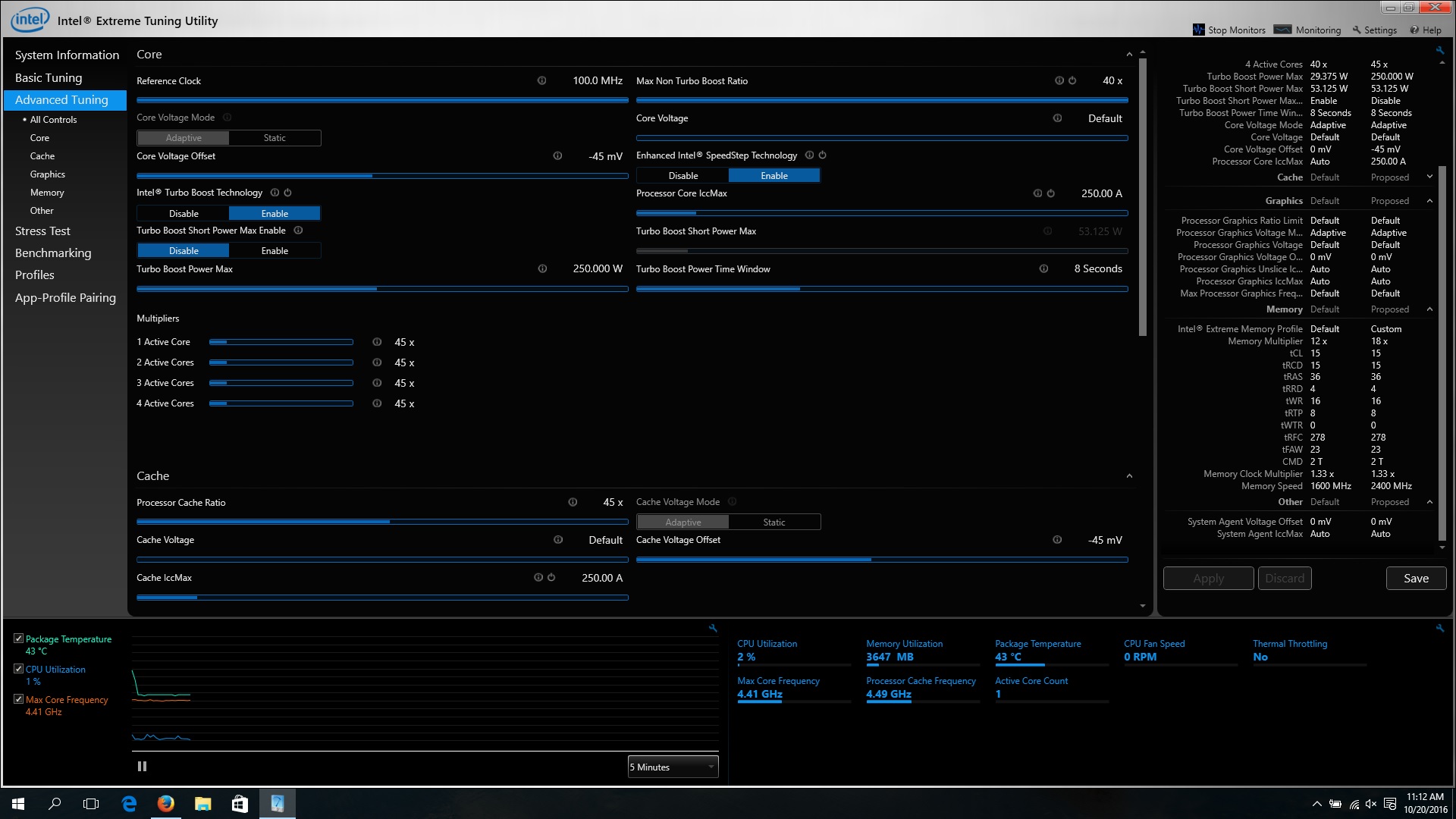Click info icon for Processor Cache Ratio

(573, 502)
